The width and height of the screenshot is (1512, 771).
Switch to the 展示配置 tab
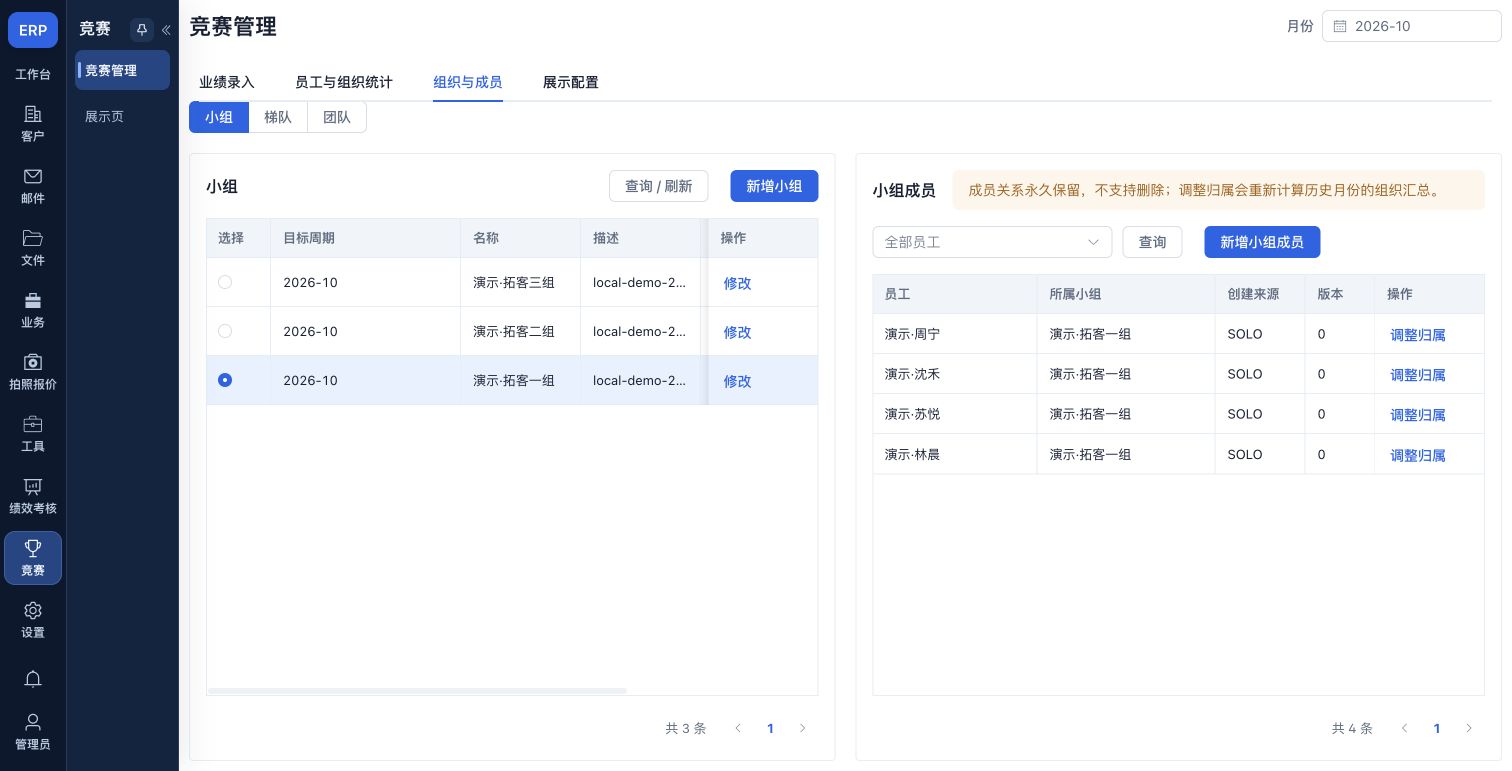pos(571,82)
